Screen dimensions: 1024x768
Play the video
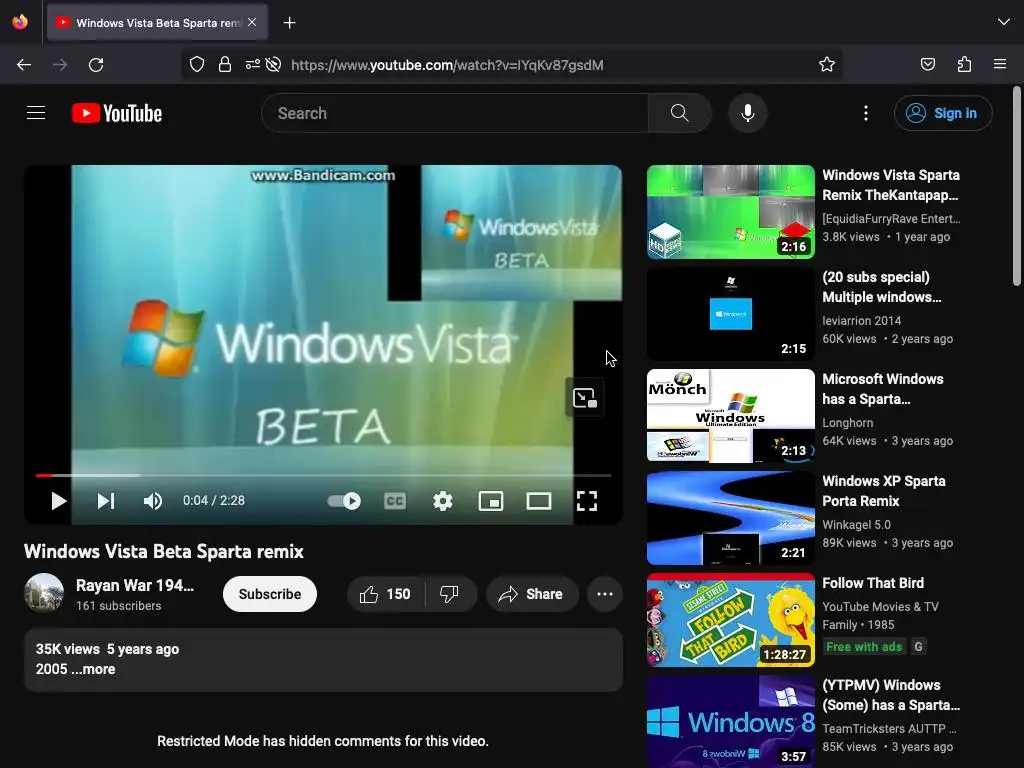click(58, 501)
